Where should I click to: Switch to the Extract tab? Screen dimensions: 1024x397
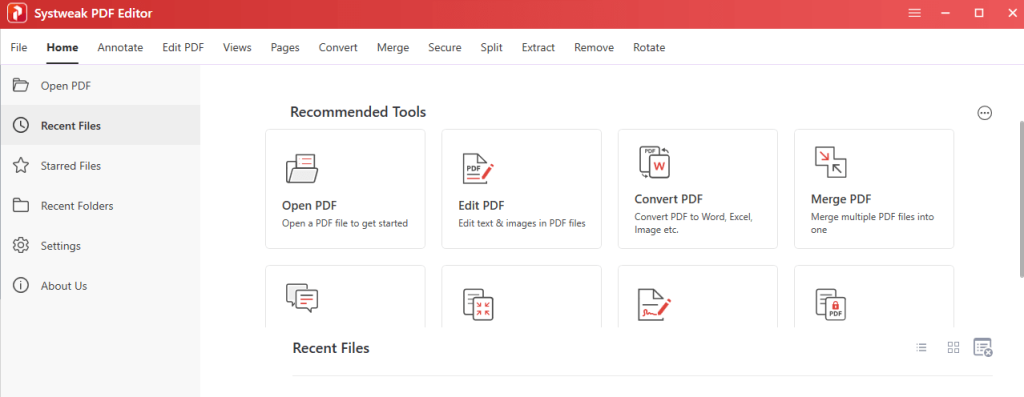pyautogui.click(x=538, y=48)
